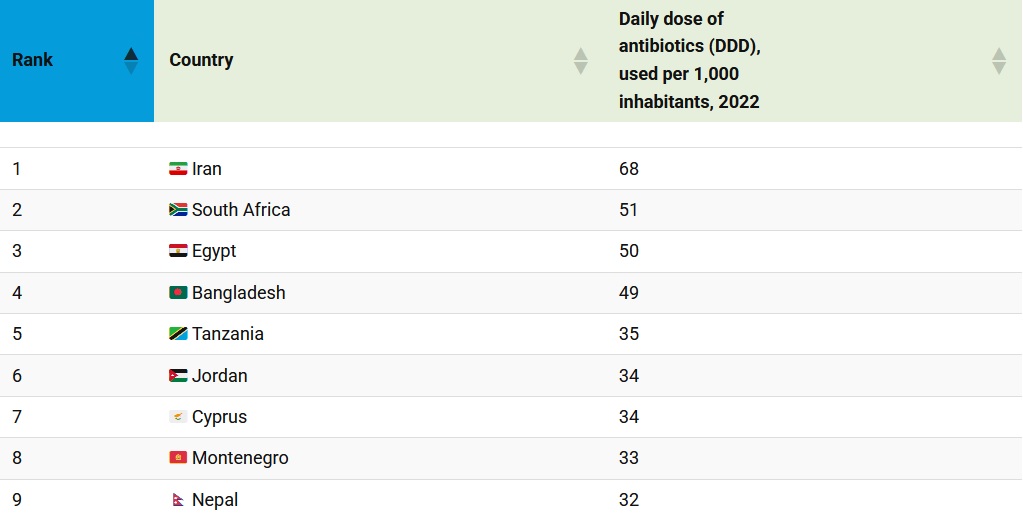This screenshot has height=524, width=1023.
Task: Click the Iran flag icon
Action: (x=178, y=169)
